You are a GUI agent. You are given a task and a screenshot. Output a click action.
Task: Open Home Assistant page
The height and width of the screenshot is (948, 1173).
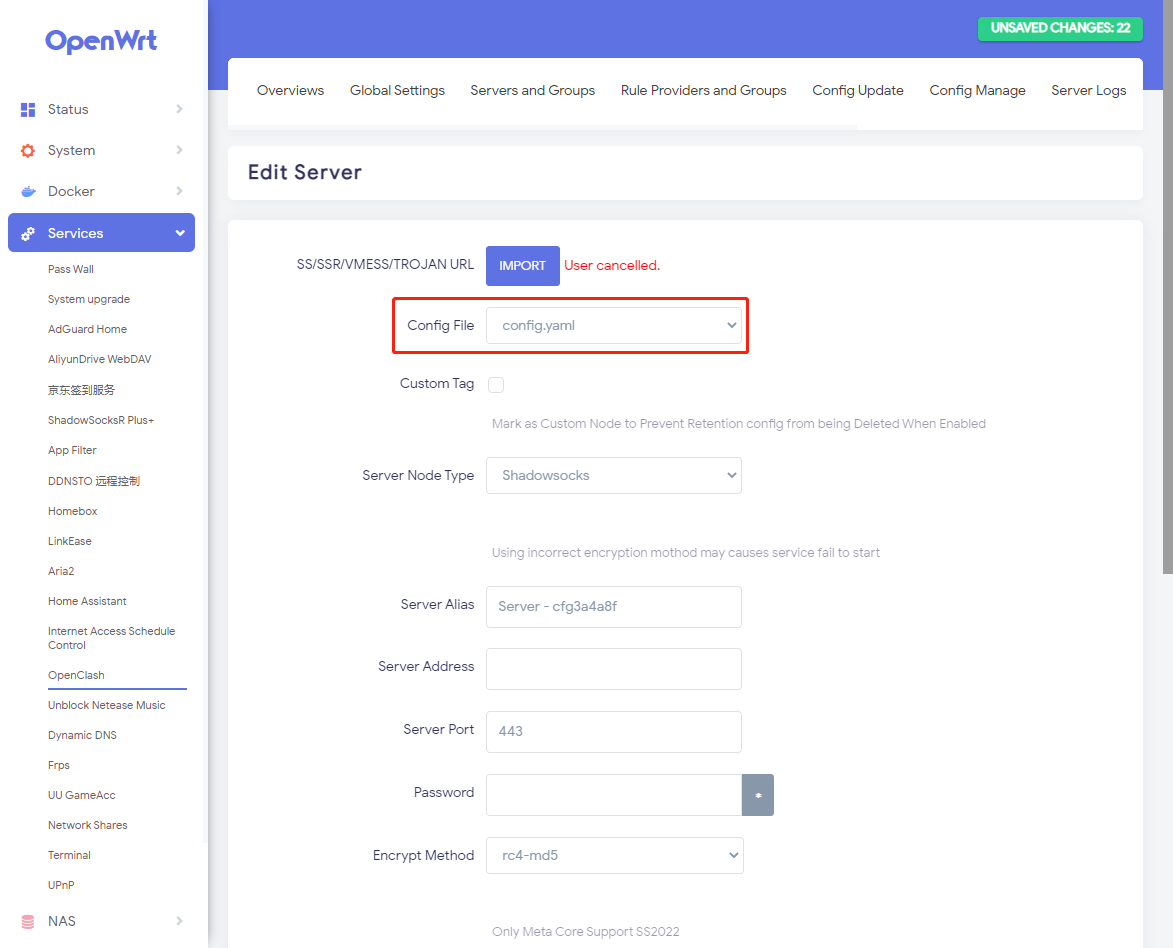(88, 601)
